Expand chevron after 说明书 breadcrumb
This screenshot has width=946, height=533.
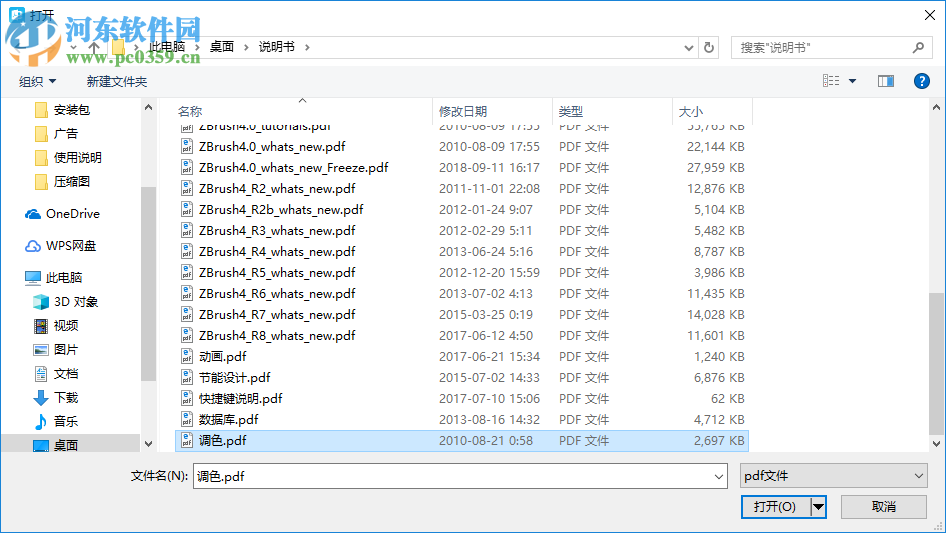(307, 47)
